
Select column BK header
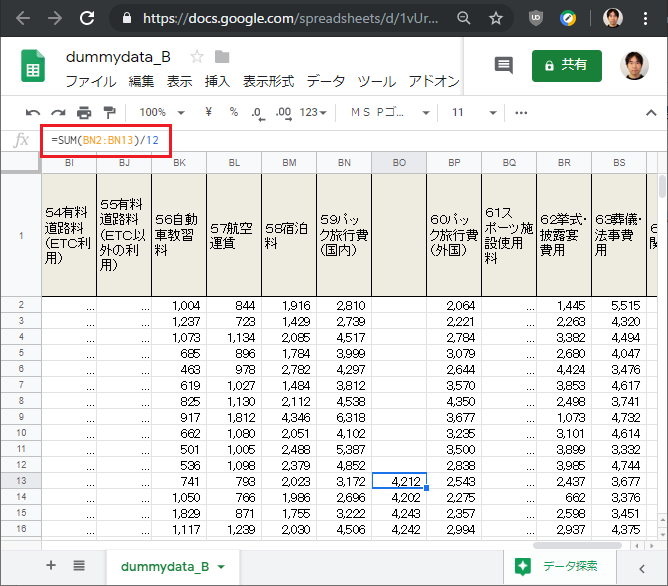pyautogui.click(x=179, y=163)
